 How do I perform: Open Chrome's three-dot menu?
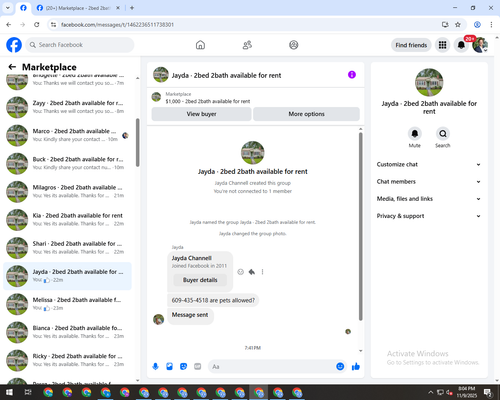[491, 24]
